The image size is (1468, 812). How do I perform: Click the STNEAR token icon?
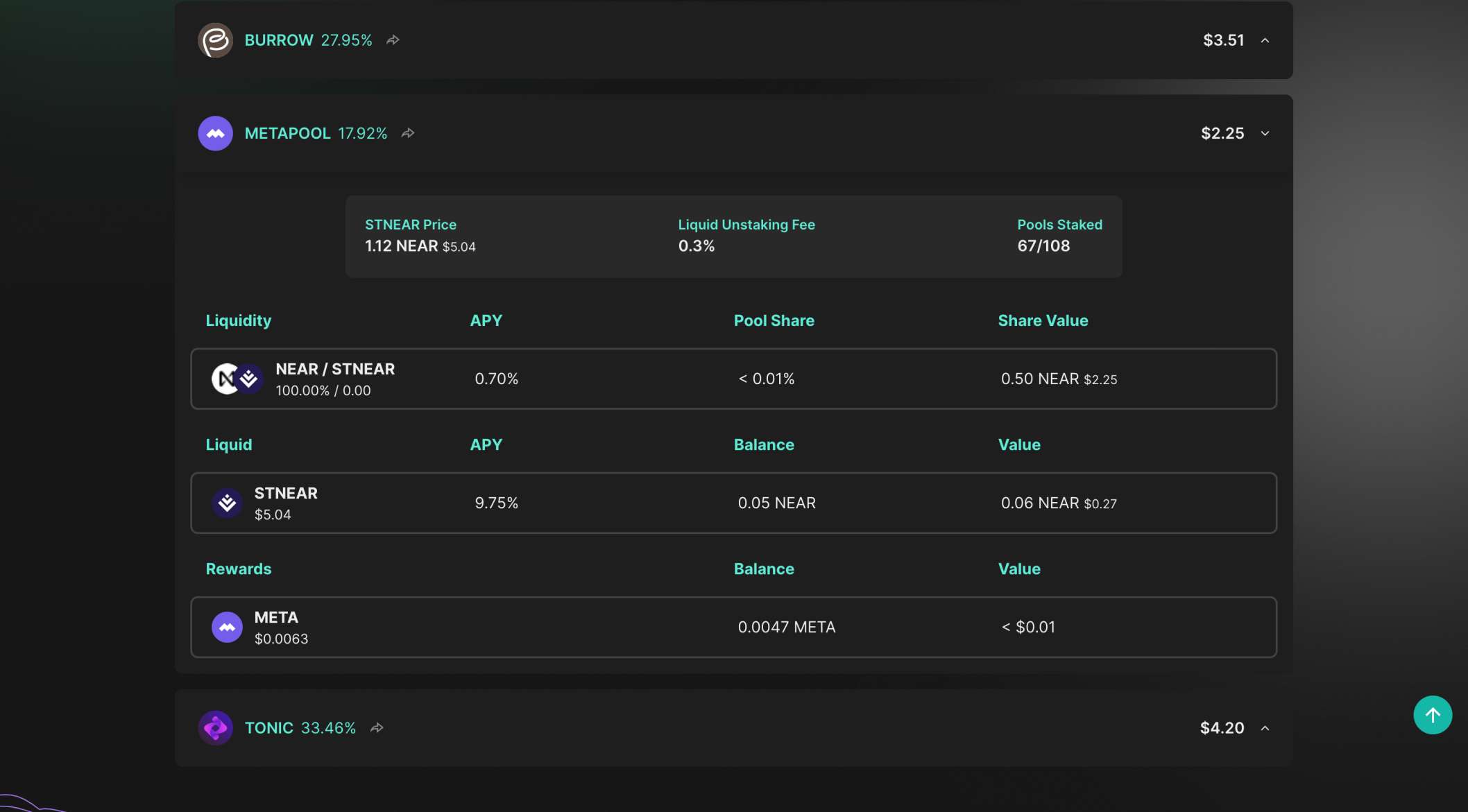227,503
